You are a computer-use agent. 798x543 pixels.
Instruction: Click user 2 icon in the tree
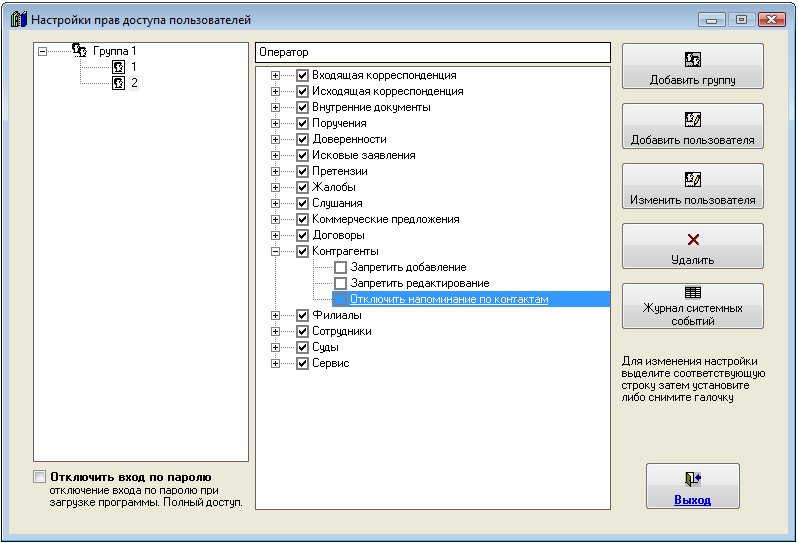pos(119,82)
